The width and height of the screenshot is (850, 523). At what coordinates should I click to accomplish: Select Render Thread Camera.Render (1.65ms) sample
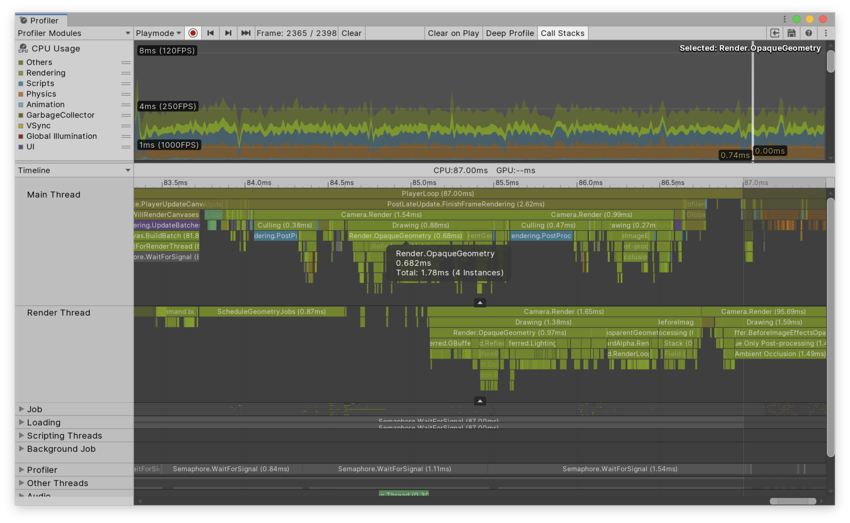click(563, 312)
